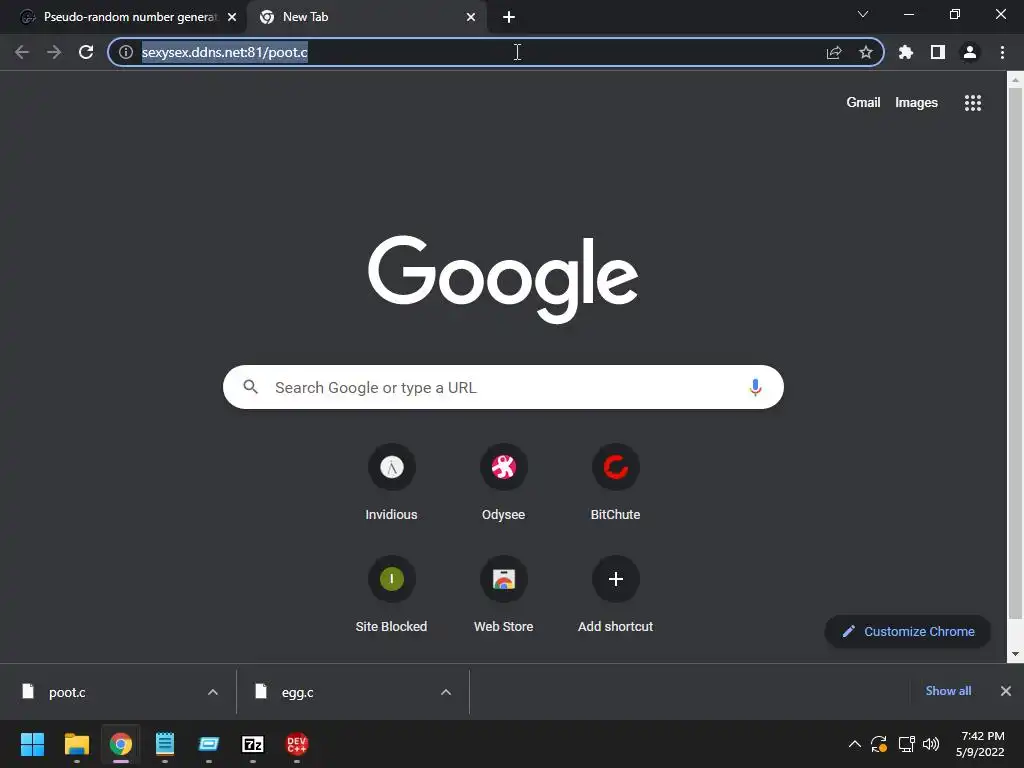Screen dimensions: 1024x768
Task: Open the tab search dropdown arrow
Action: 863,14
